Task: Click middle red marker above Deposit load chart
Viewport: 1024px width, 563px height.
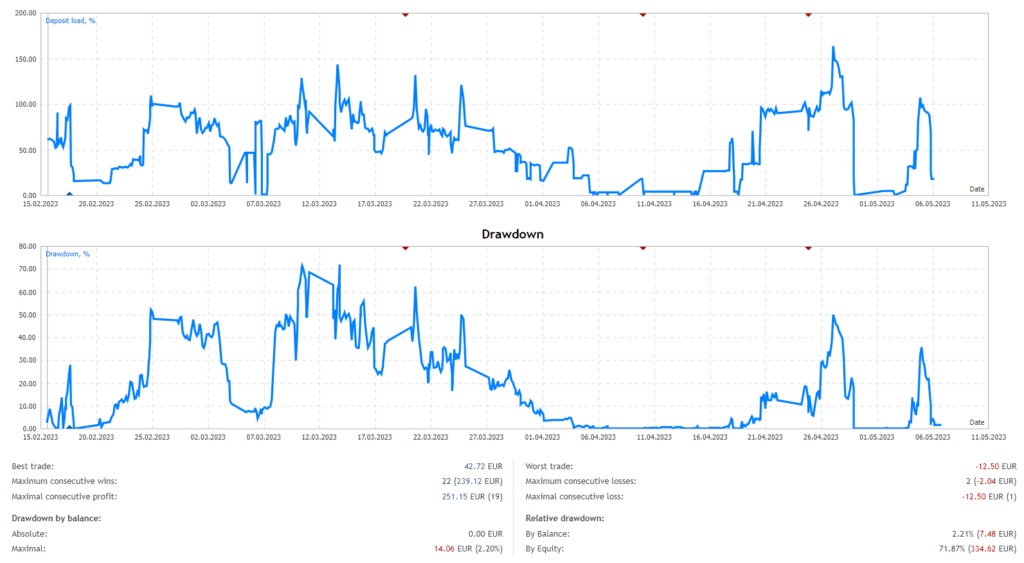Action: pos(643,14)
